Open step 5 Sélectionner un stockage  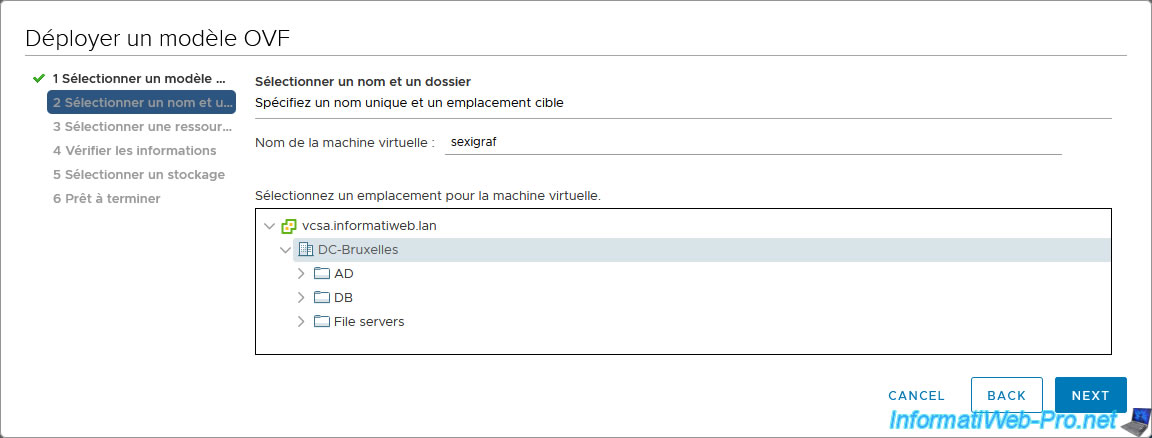(138, 175)
